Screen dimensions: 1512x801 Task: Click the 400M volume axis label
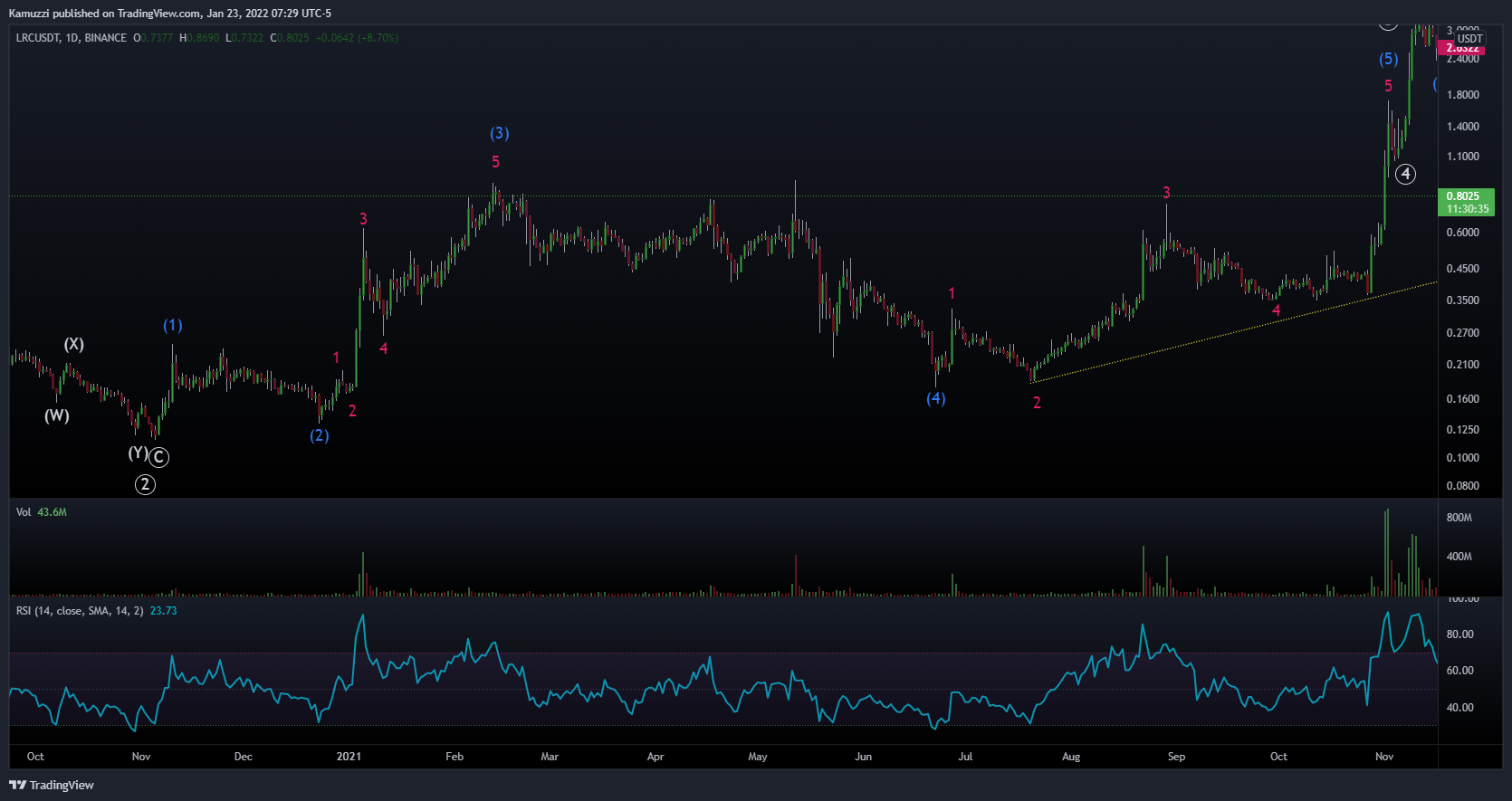1459,557
